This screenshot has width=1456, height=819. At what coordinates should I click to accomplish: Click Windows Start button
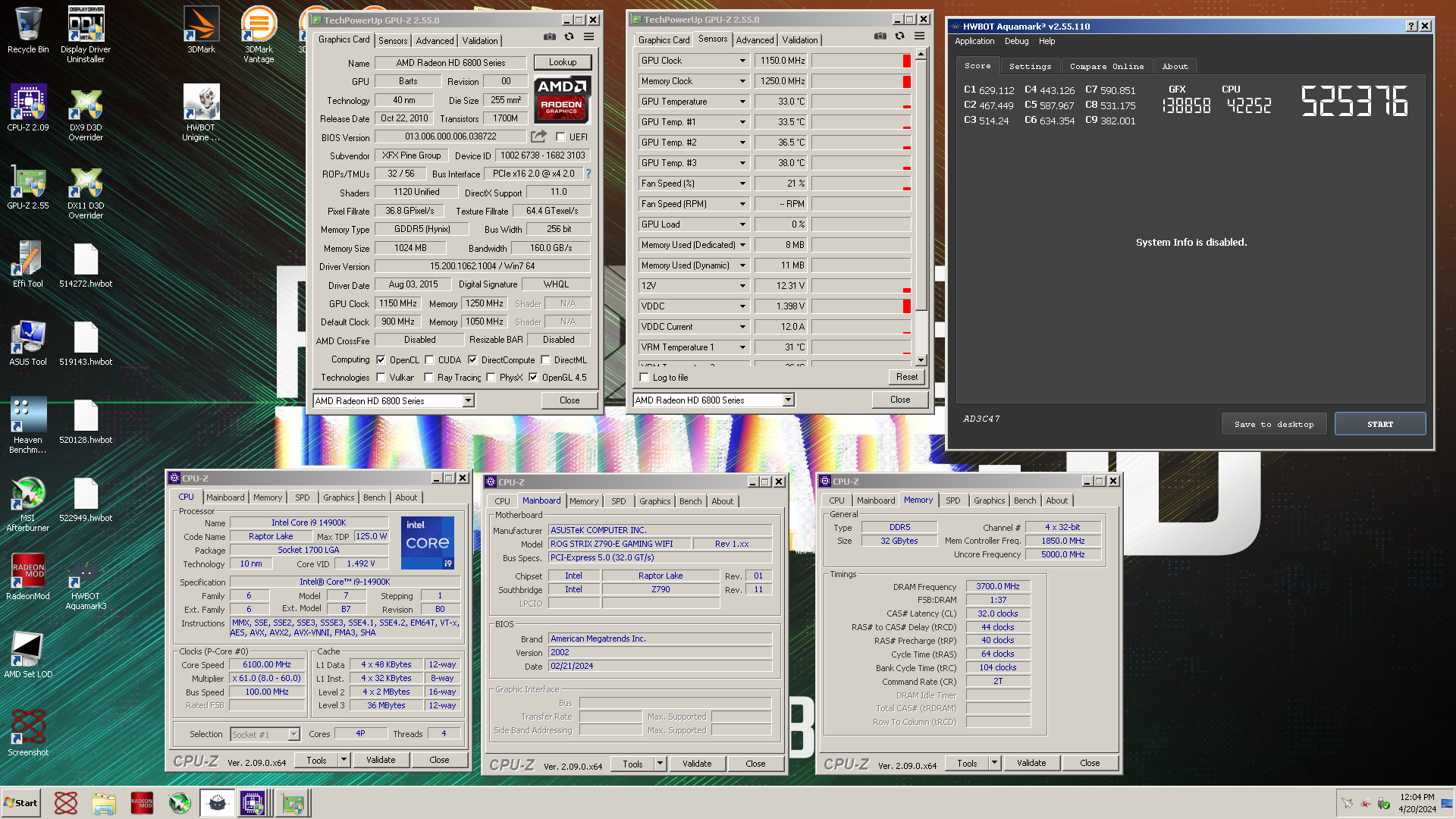click(20, 803)
